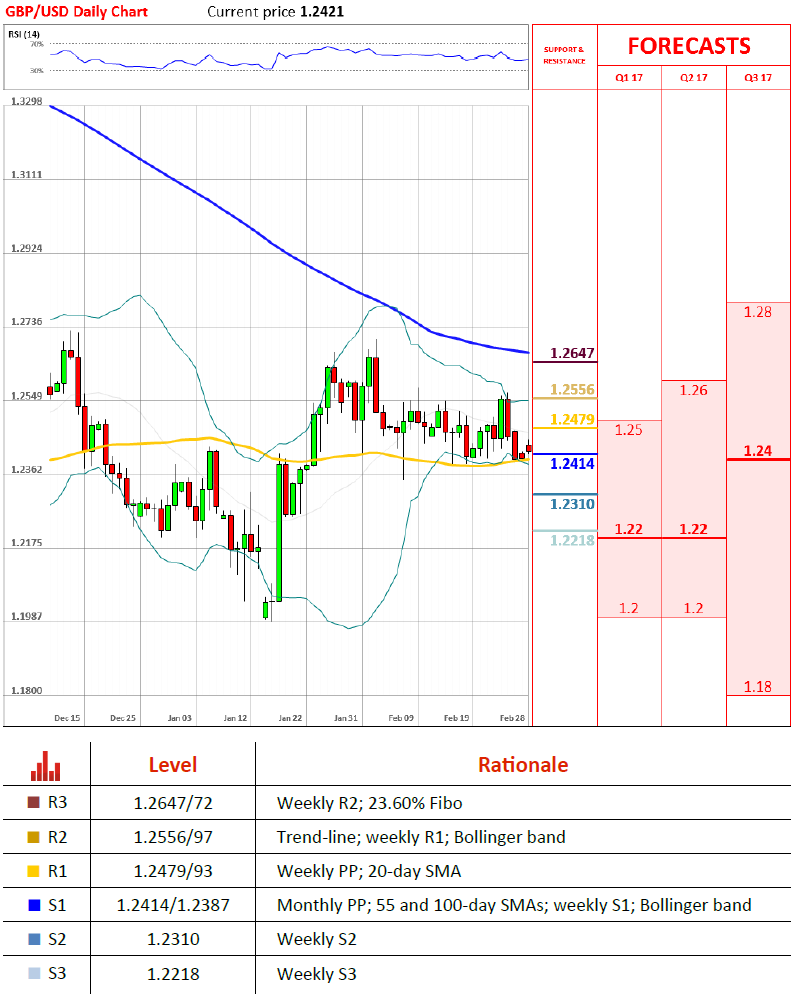Select the Q2 17 forecast column header

click(x=693, y=77)
